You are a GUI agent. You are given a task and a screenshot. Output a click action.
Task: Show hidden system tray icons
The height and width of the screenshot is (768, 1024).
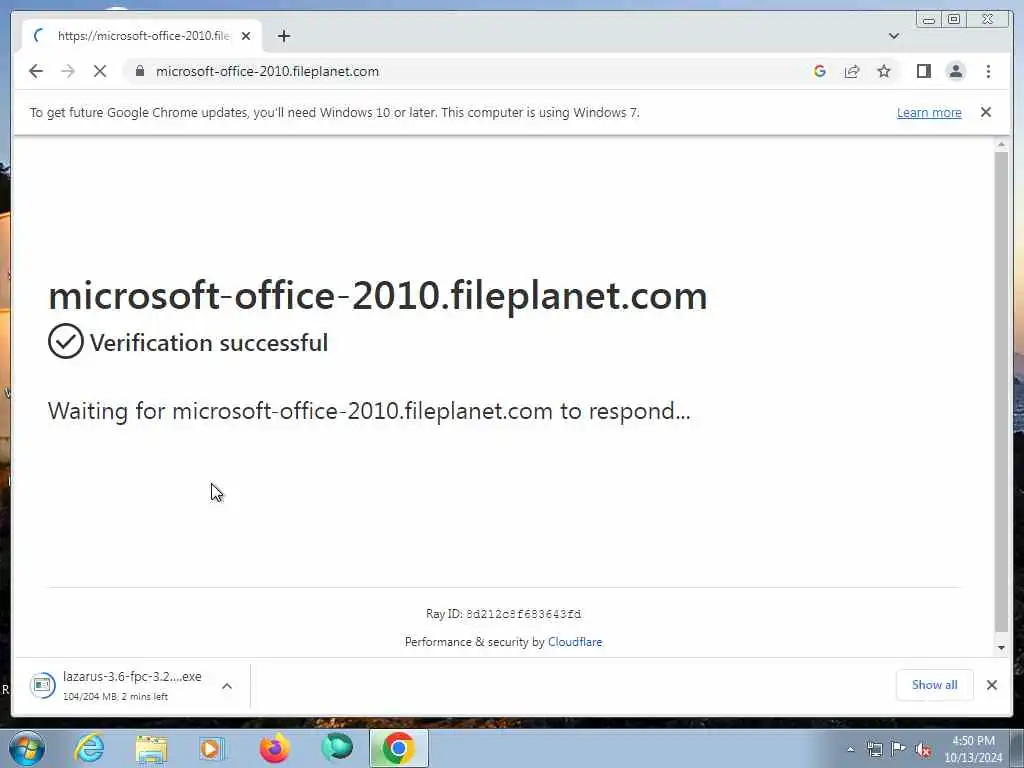pyautogui.click(x=850, y=749)
